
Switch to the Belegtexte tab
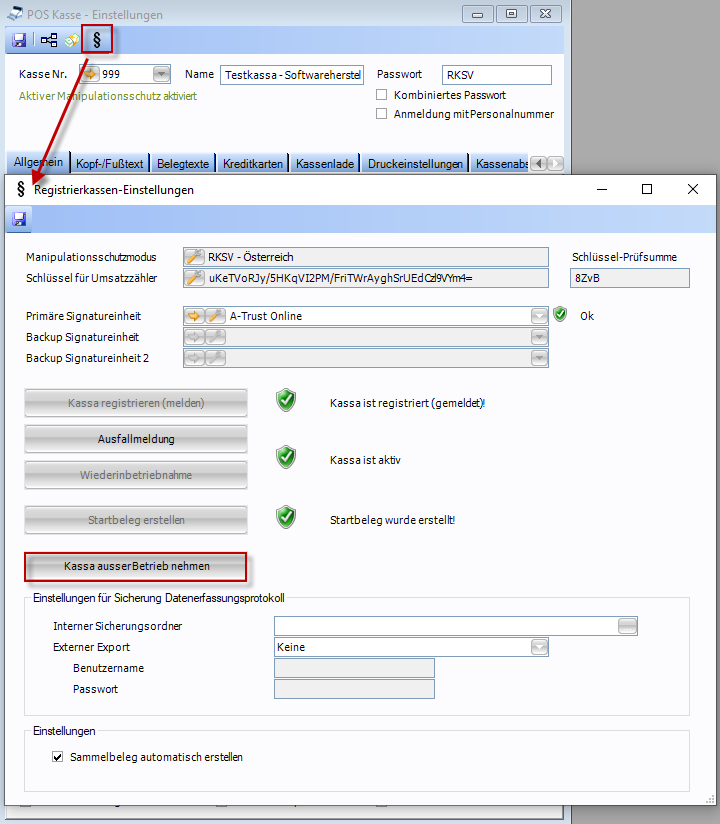pos(183,163)
